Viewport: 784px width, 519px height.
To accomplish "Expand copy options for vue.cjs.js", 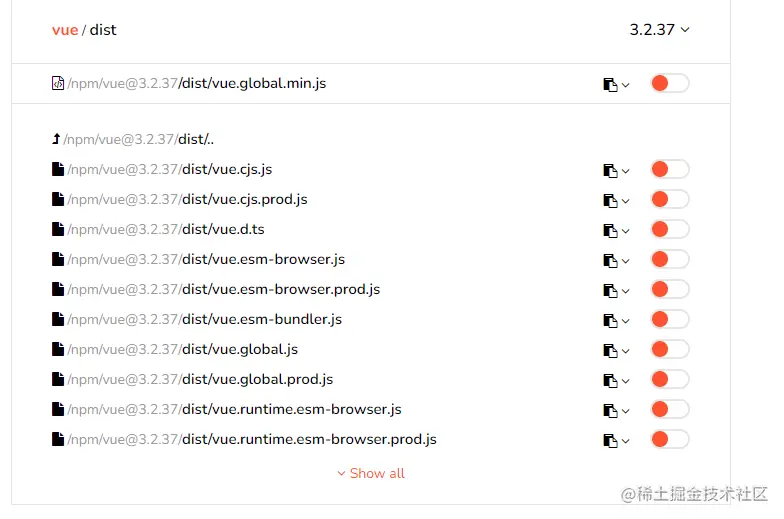I will coord(626,171).
